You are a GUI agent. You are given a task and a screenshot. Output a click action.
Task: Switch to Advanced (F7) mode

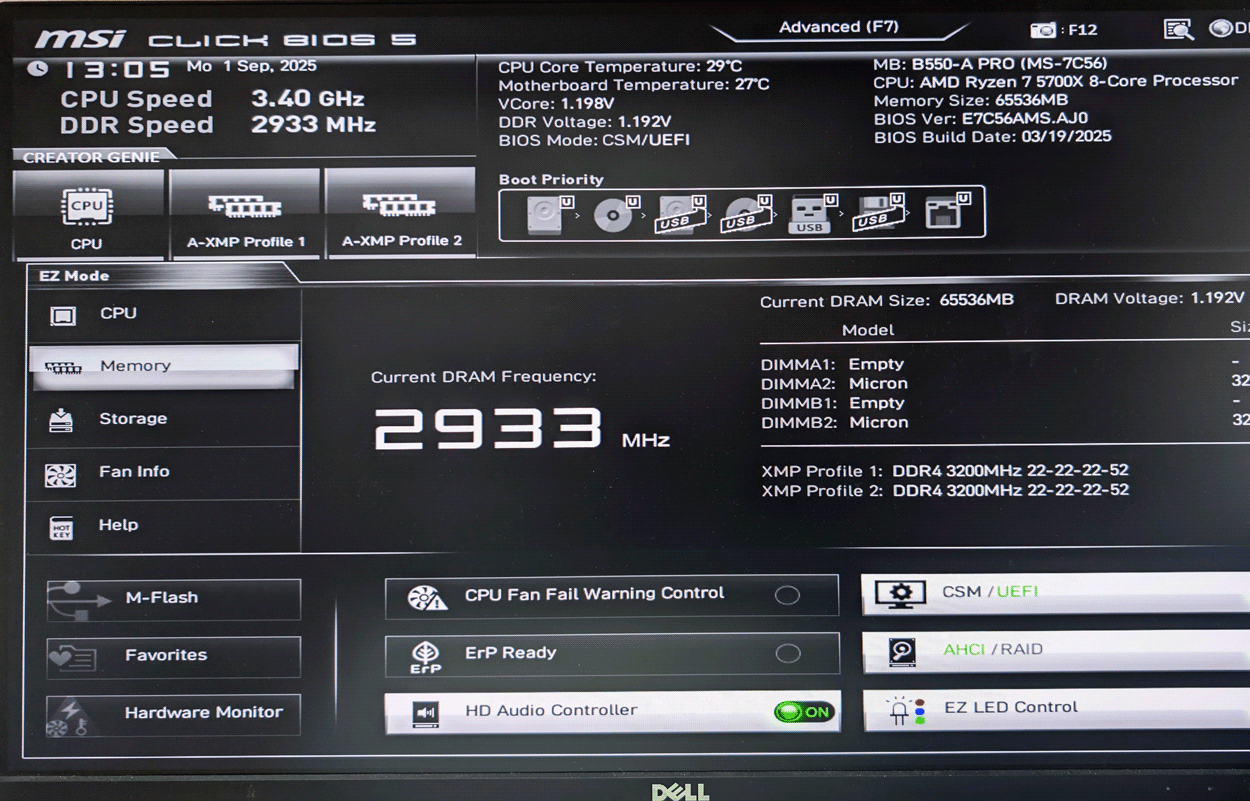pos(838,27)
